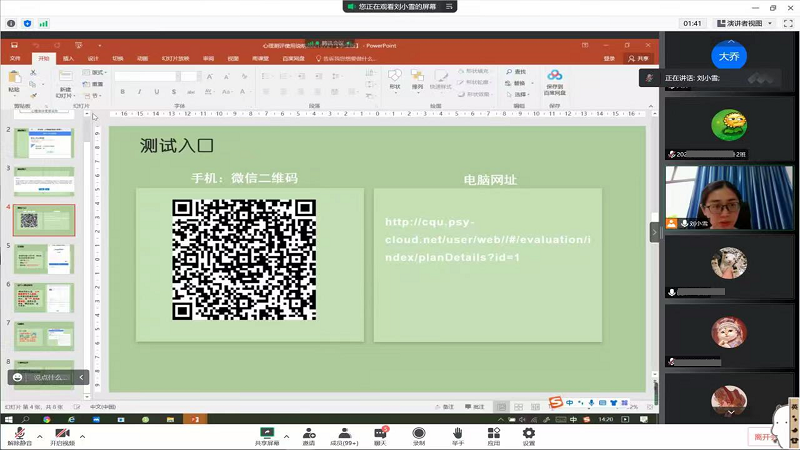Open the 版式 layout dropdown
This screenshot has width=800, height=450.
coord(95,72)
